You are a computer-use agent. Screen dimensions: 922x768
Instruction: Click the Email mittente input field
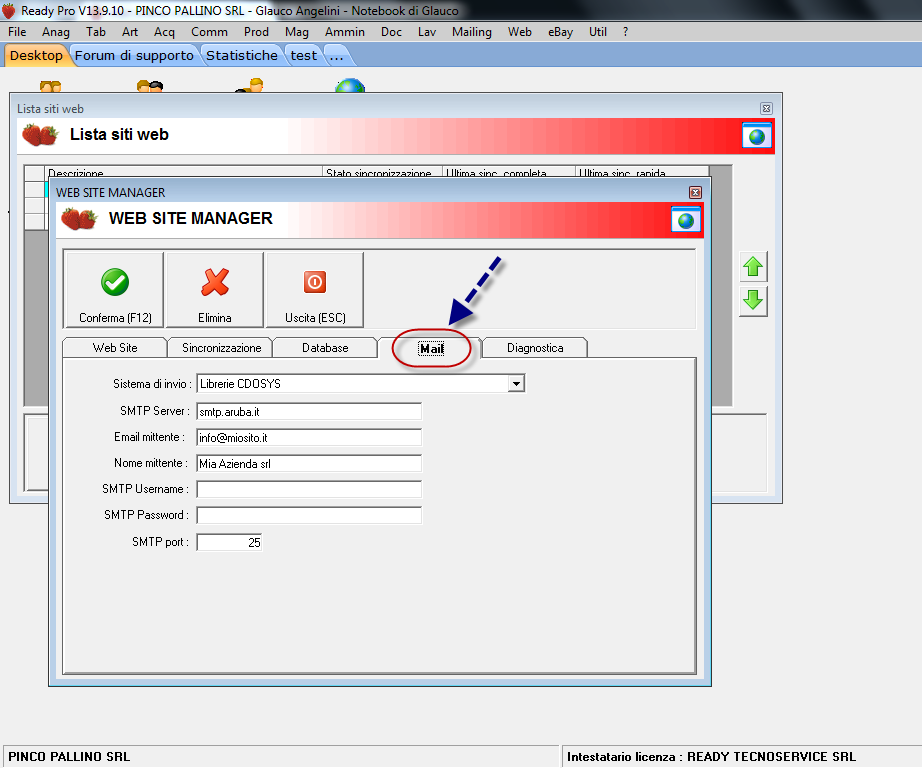(x=309, y=438)
